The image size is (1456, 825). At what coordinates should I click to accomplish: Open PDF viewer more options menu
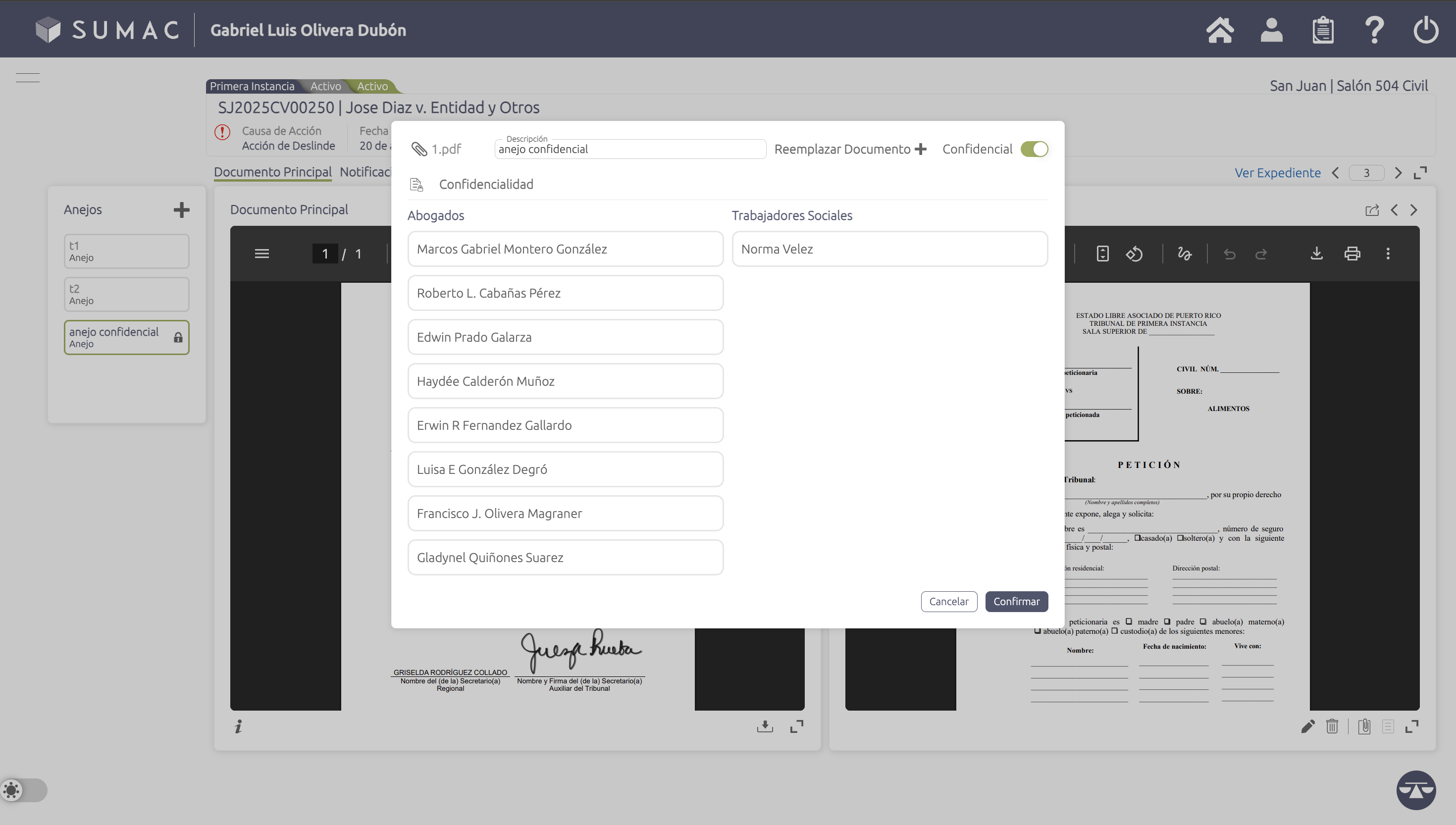(x=1388, y=253)
